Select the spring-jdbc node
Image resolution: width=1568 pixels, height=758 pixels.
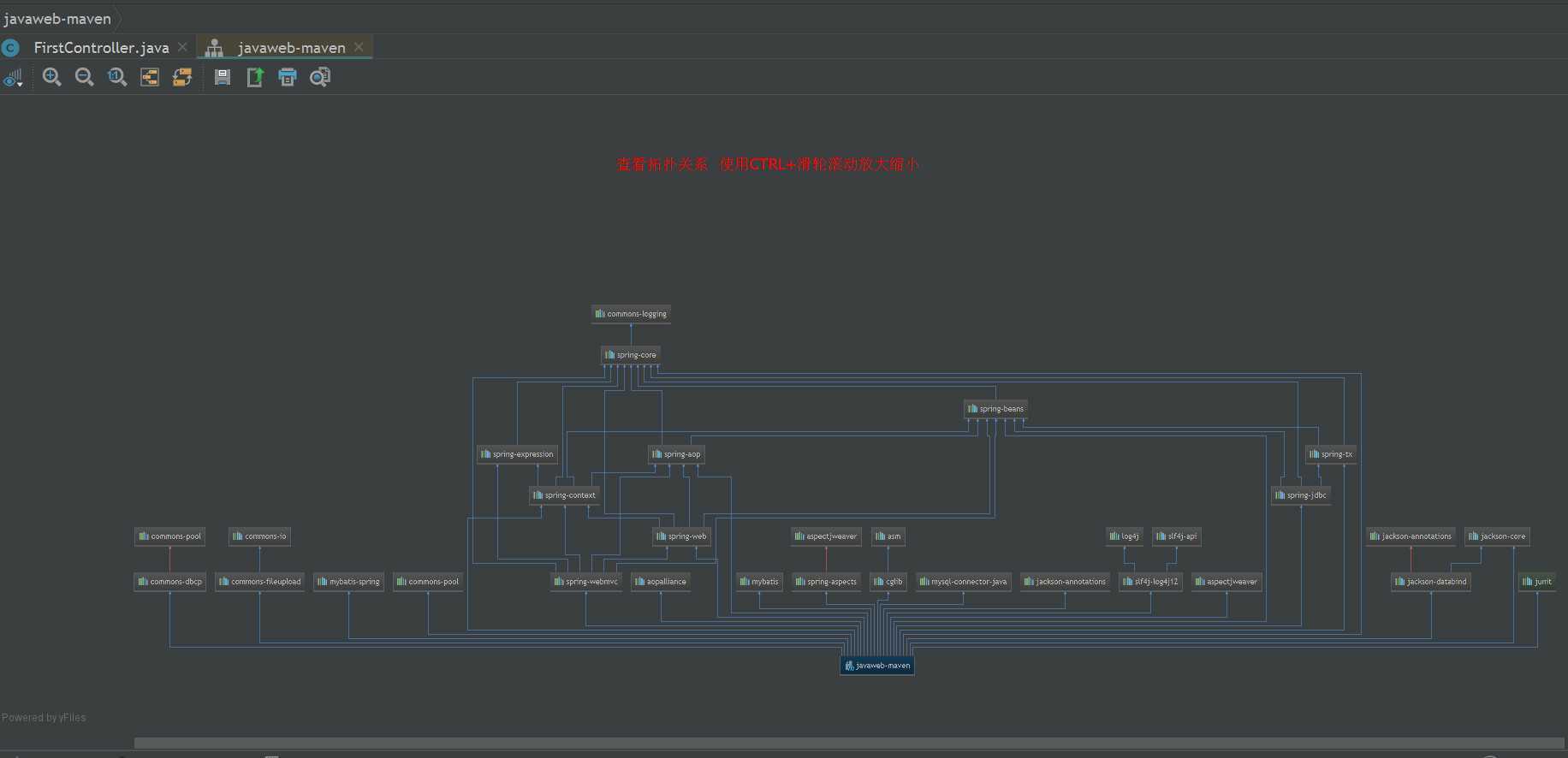coord(1301,495)
